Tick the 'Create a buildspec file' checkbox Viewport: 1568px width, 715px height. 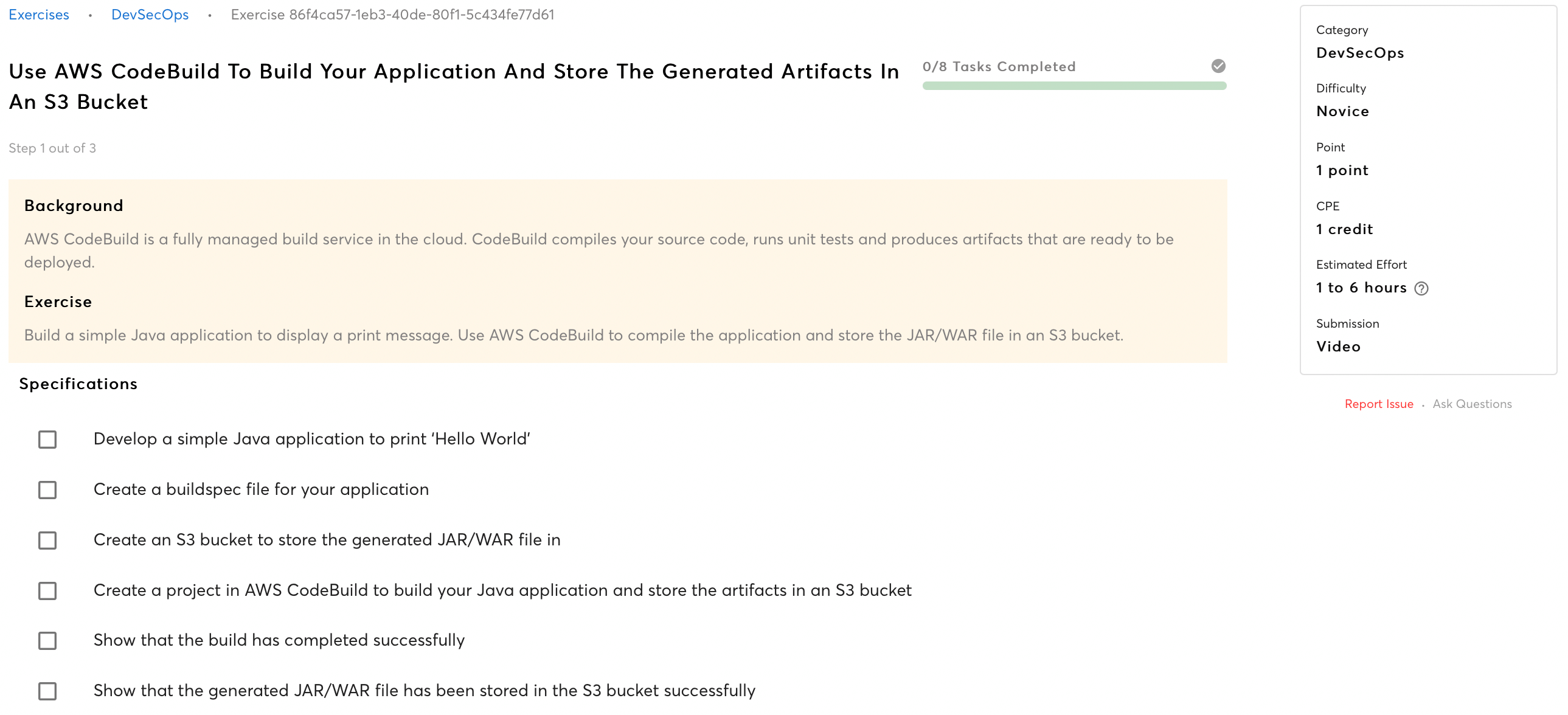click(x=47, y=490)
